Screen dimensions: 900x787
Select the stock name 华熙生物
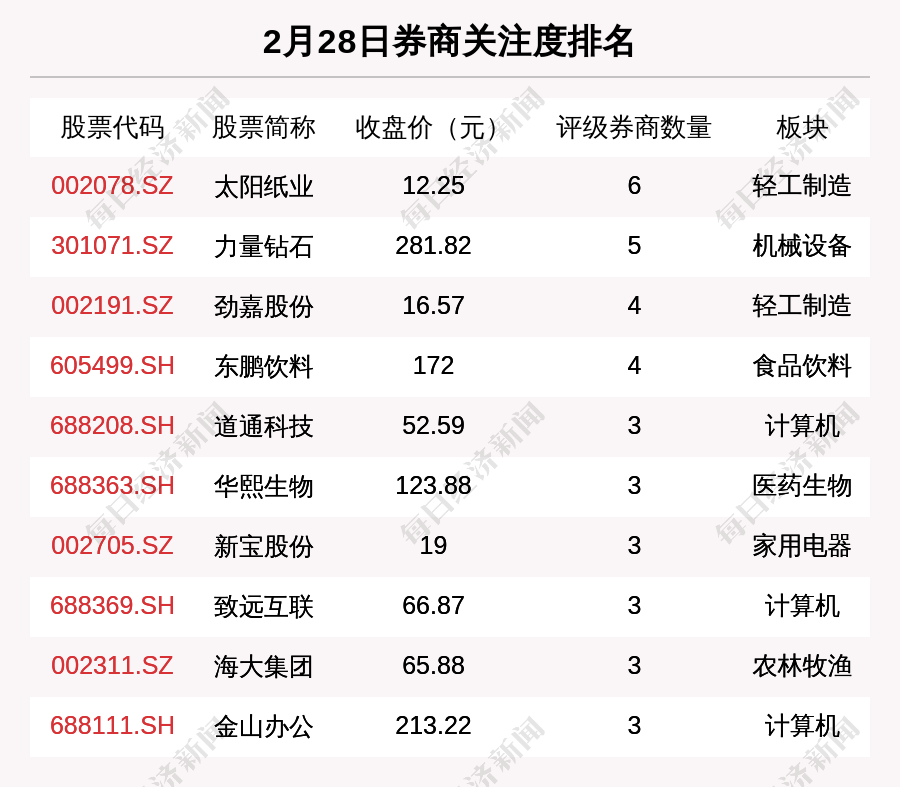[x=263, y=487]
